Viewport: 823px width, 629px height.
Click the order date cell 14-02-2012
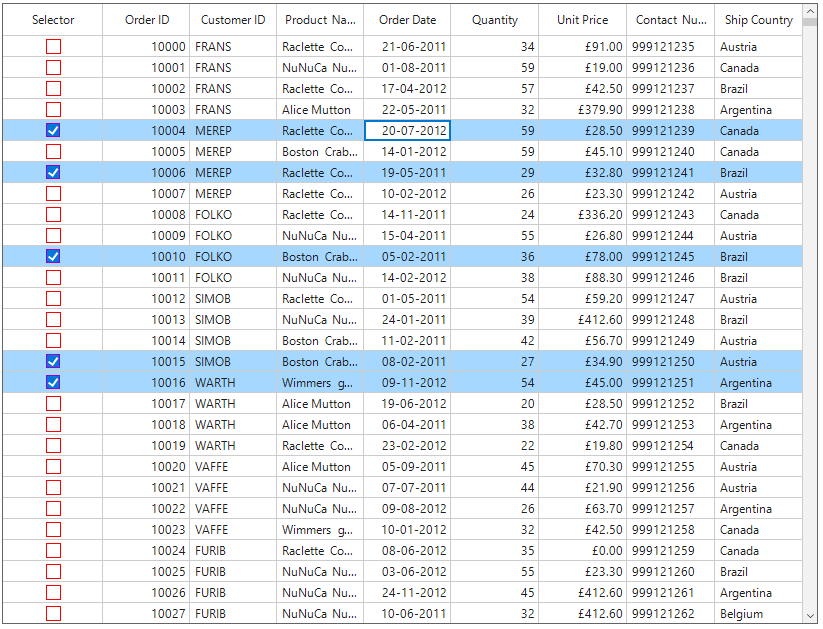click(x=407, y=278)
